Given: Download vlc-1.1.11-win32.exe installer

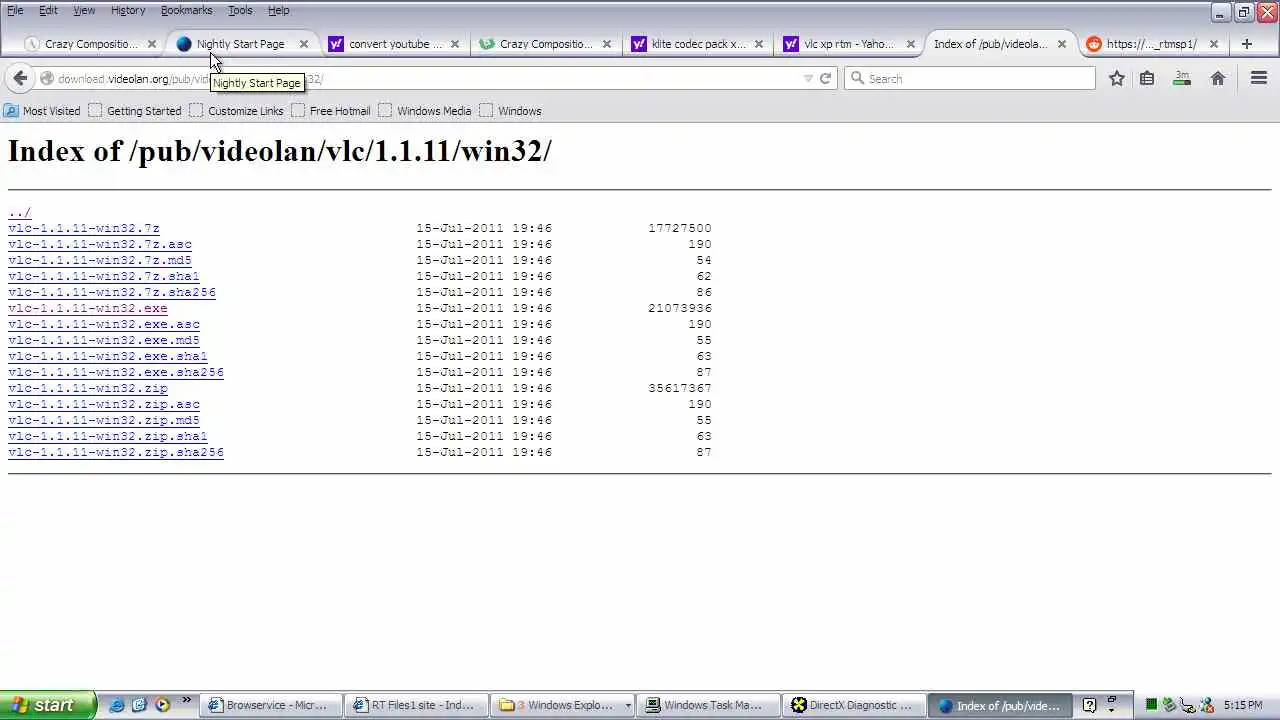Looking at the screenshot, I should pos(88,309).
